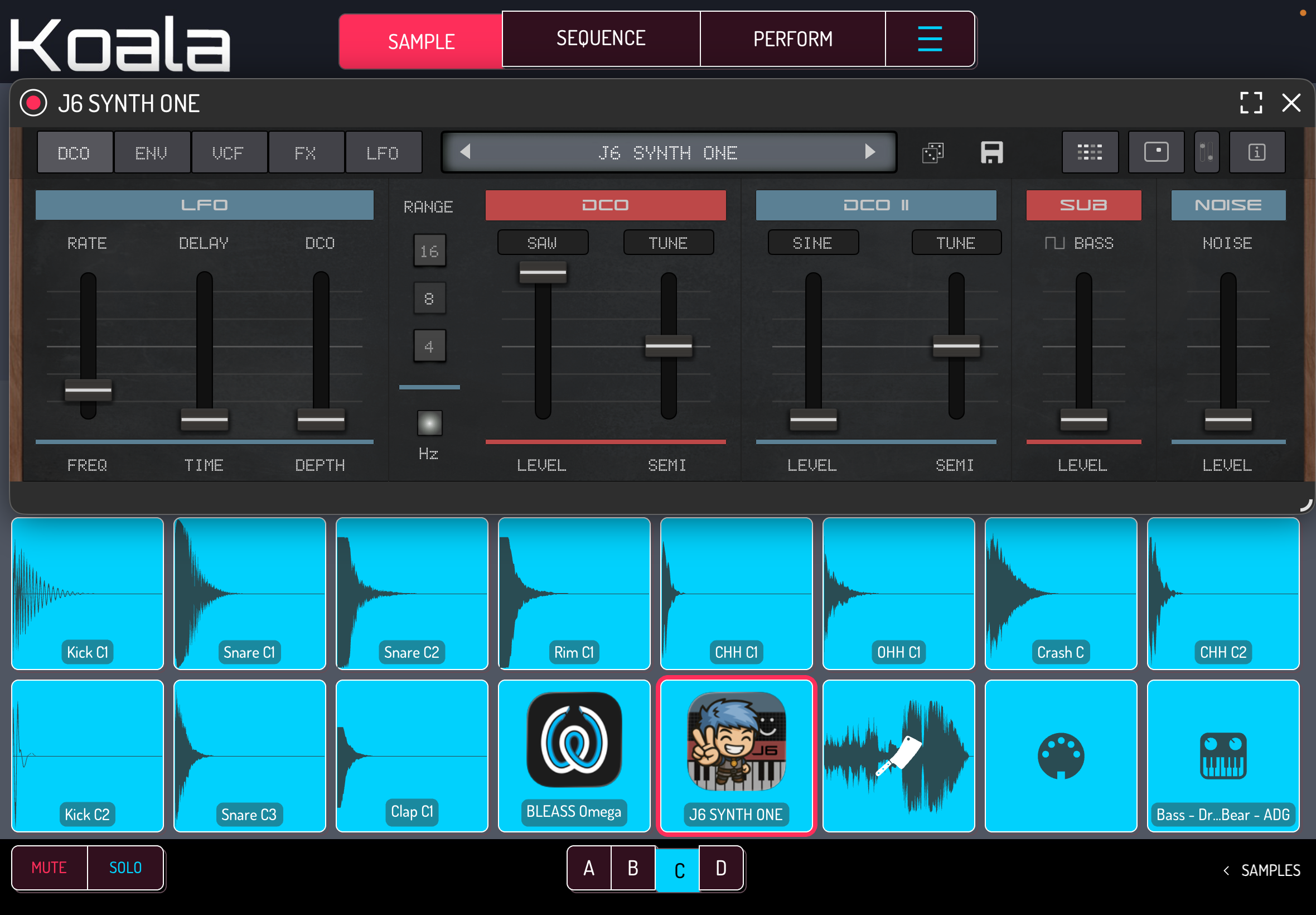This screenshot has width=1316, height=915.
Task: Open the DCO II SINE waveform selector
Action: [813, 243]
